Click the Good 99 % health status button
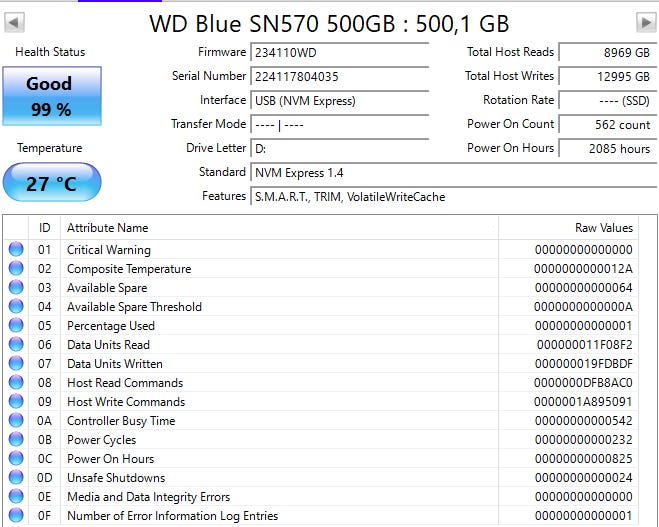This screenshot has height=527, width=659. pyautogui.click(x=52, y=96)
